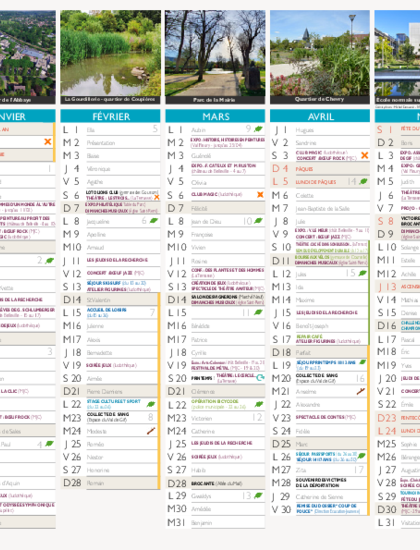Select the AVRIL month header
Image resolution: width=420 pixels, height=550 pixels.
pyautogui.click(x=320, y=116)
